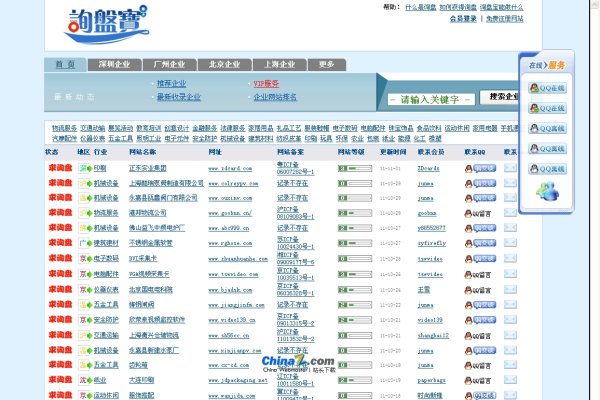Open the www.goobon.cn/ URL link
Viewport: 600px width, 400px height.
[230, 213]
